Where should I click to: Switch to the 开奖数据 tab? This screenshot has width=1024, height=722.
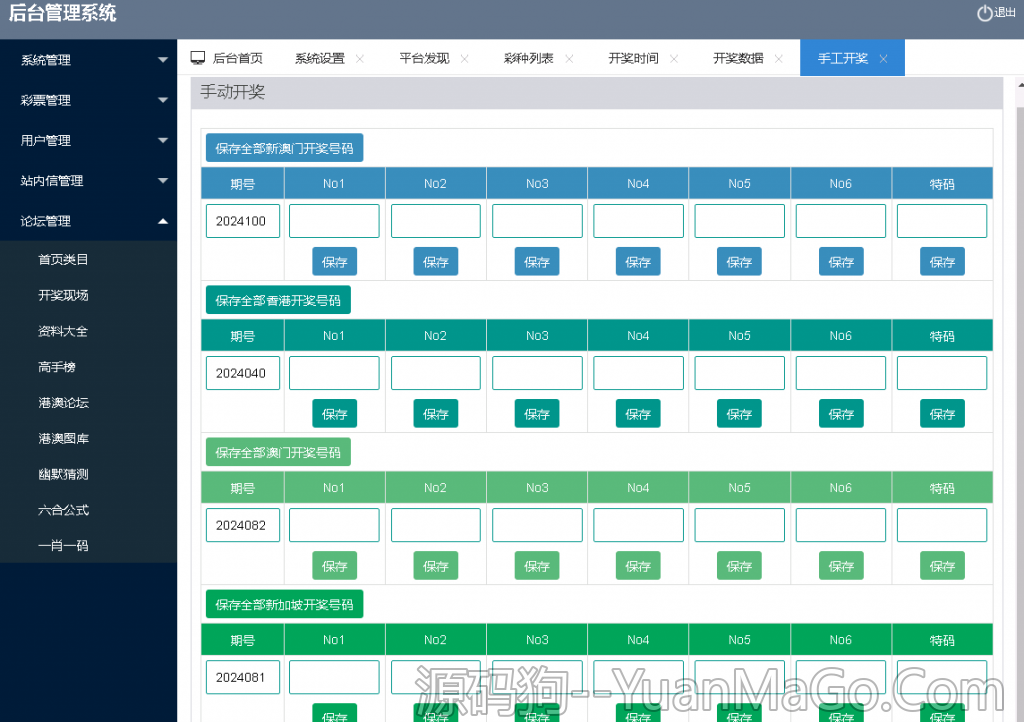point(737,58)
